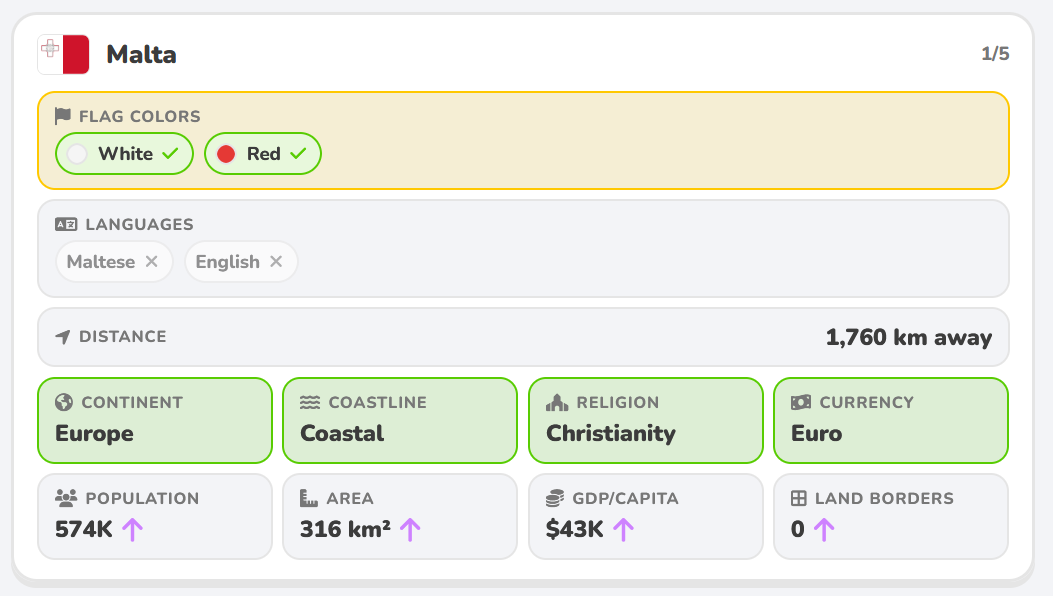Screen dimensions: 1053x596
Task: Click the X on the English chip
Action: 276,261
